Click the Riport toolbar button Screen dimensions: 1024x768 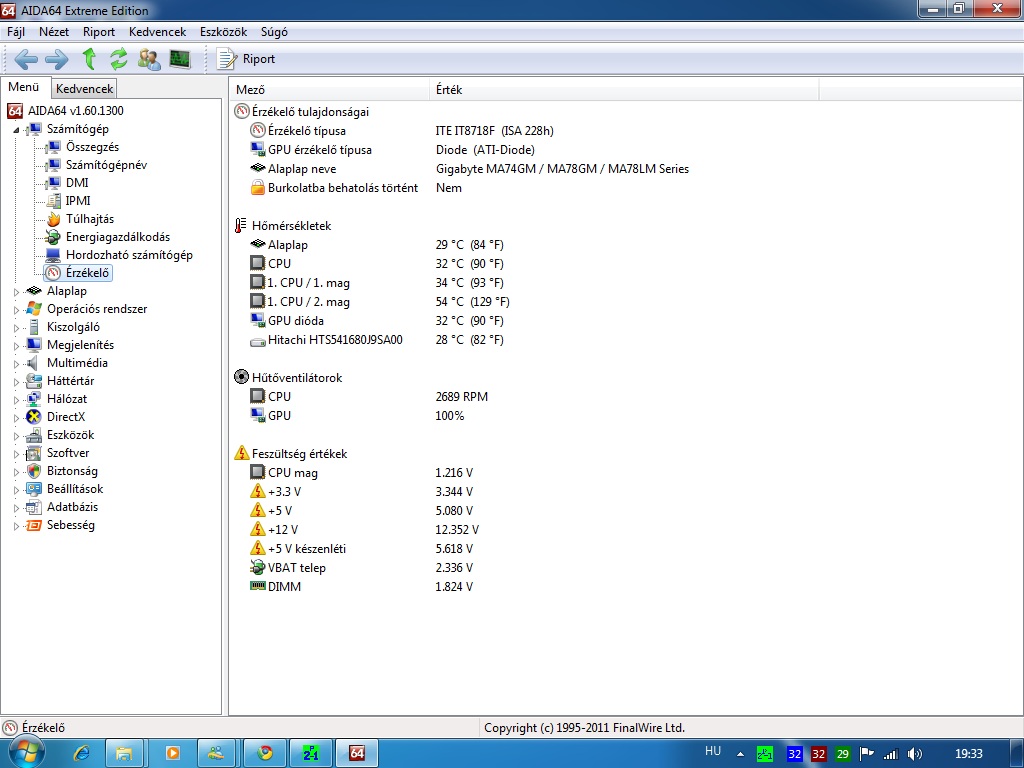[246, 59]
